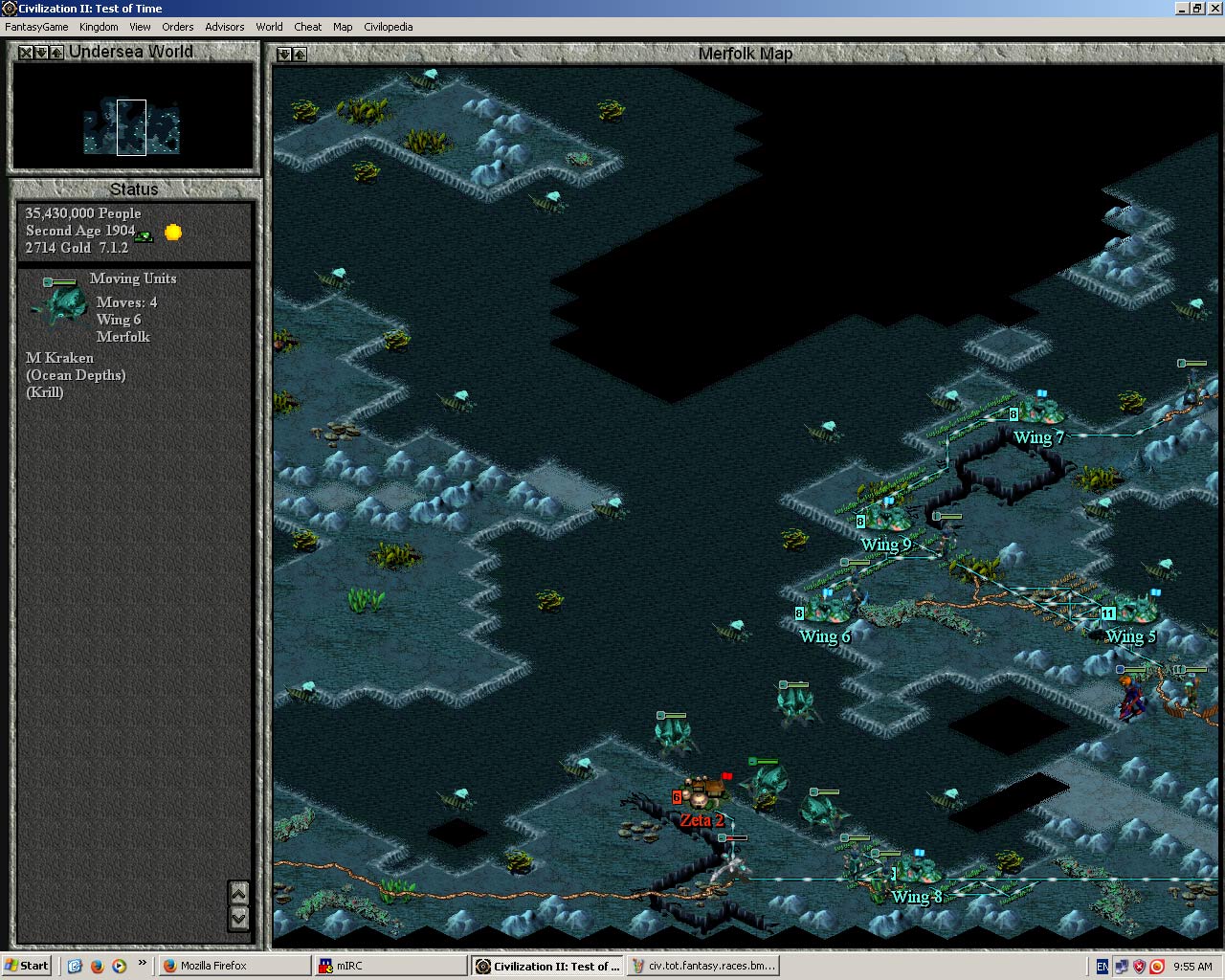
Task: Click the Civilization II taskbar button
Action: pyautogui.click(x=547, y=966)
